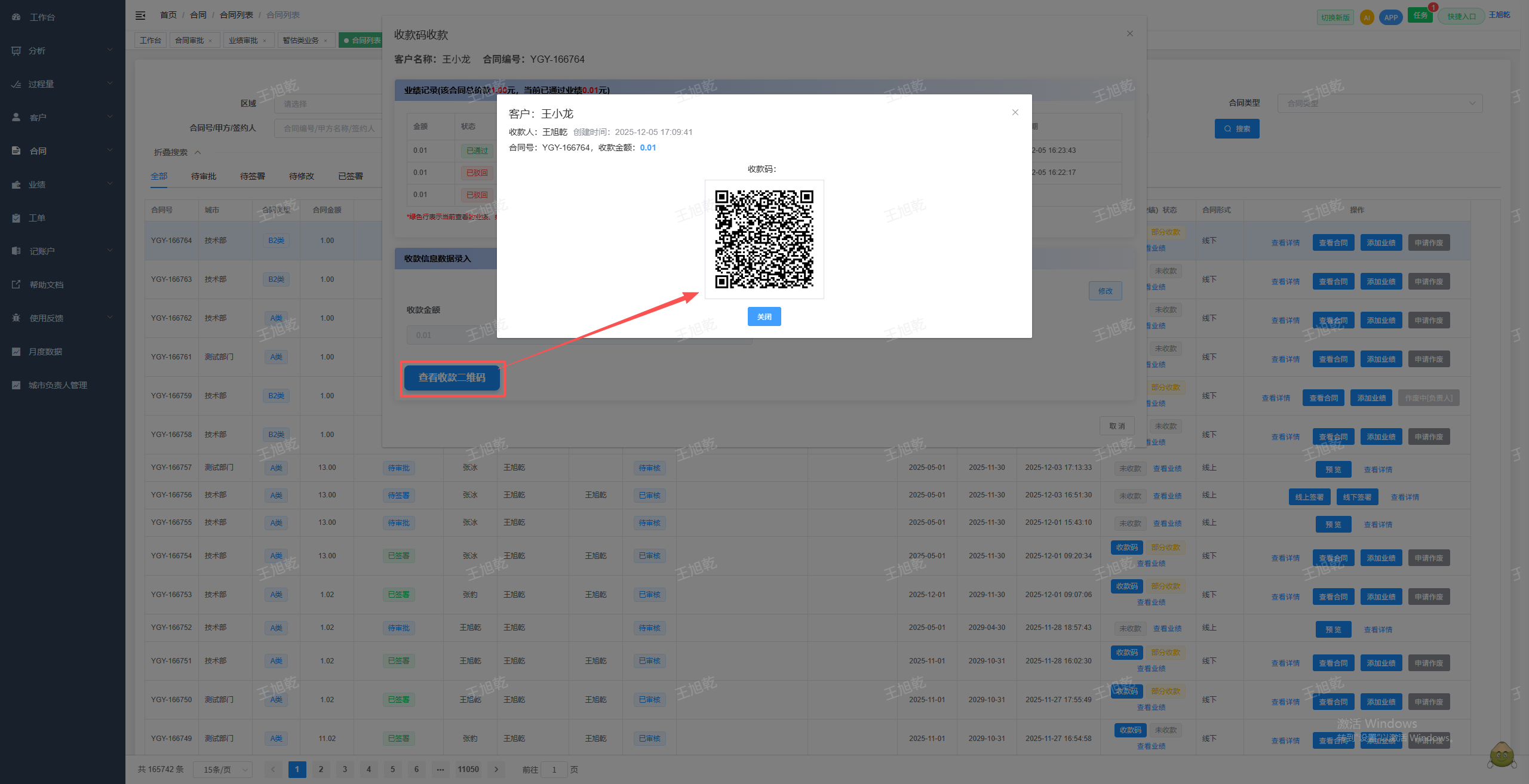Click the pagination ellipsis more pages

(x=440, y=770)
